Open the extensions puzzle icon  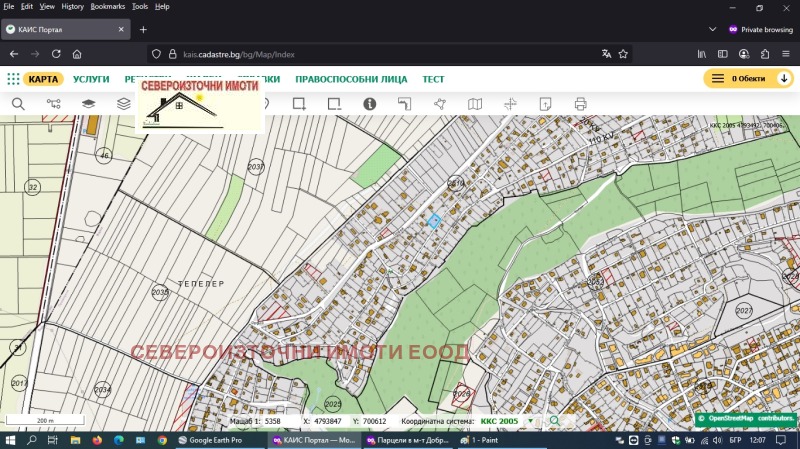pos(765,54)
